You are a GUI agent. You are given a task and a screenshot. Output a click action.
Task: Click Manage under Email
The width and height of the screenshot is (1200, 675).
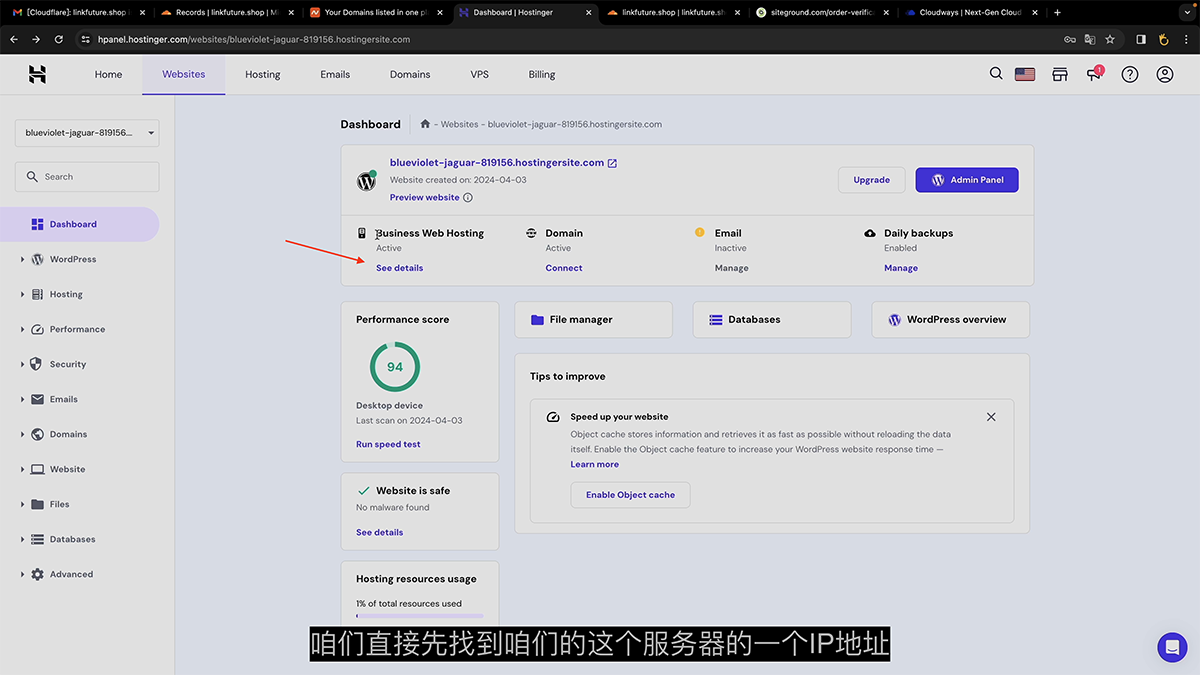[732, 268]
